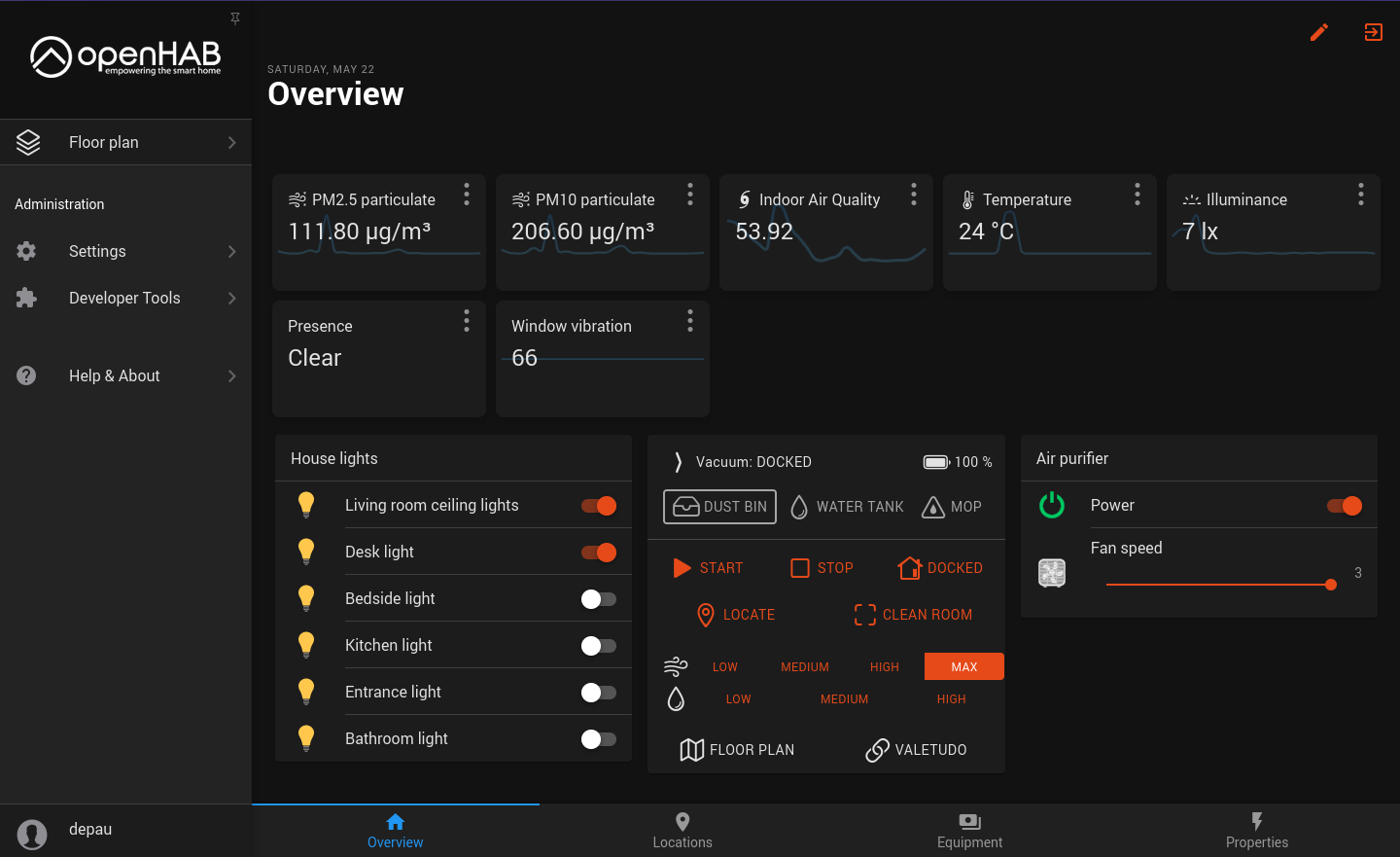Click the exit fullscreen icon at top right
Image resolution: width=1400 pixels, height=857 pixels.
pos(1373,32)
